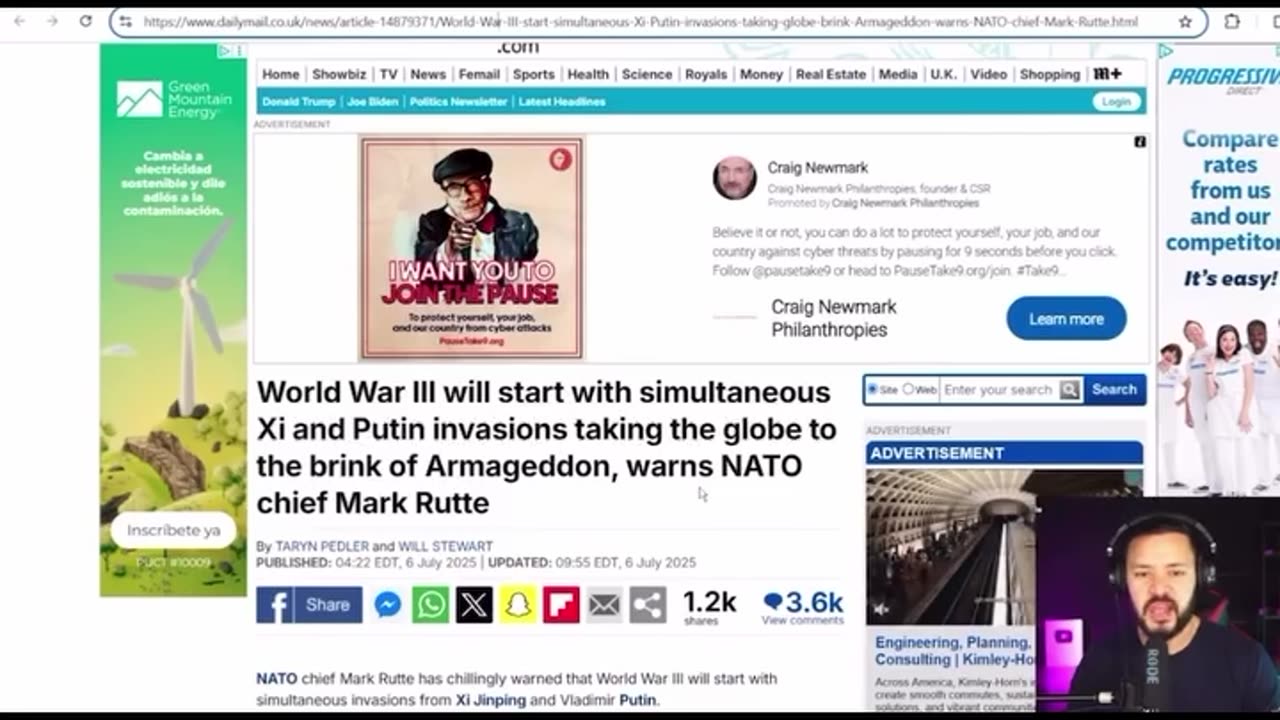
Task: Click Kimley-Horn Engineering ad headline
Action: tap(952, 651)
